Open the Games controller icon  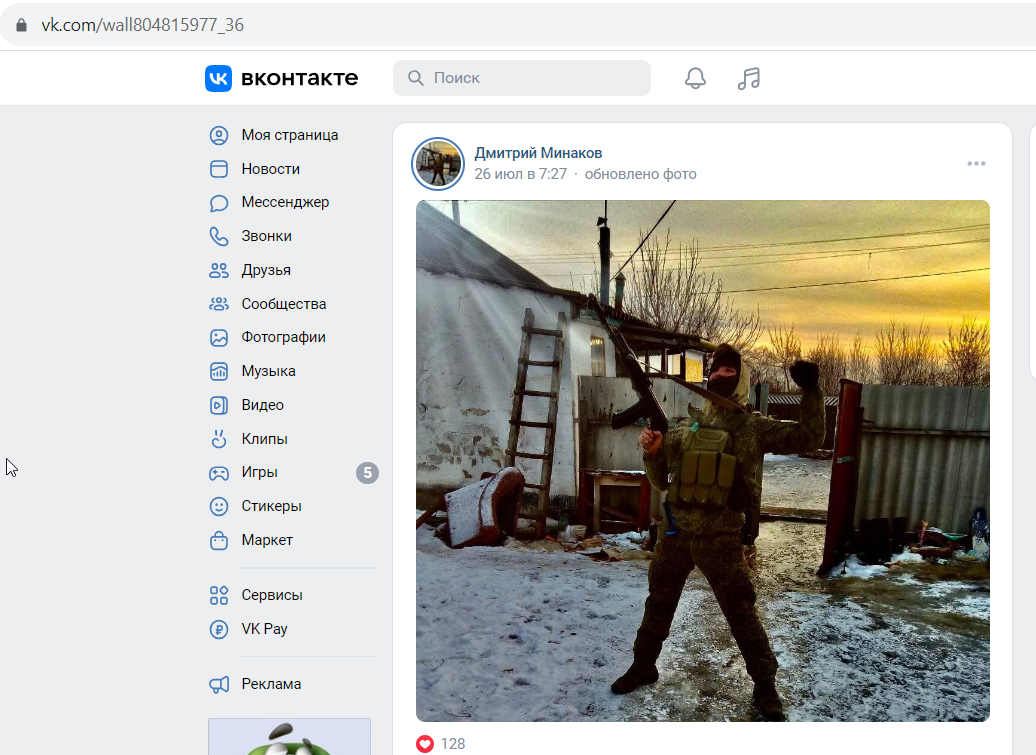point(219,472)
